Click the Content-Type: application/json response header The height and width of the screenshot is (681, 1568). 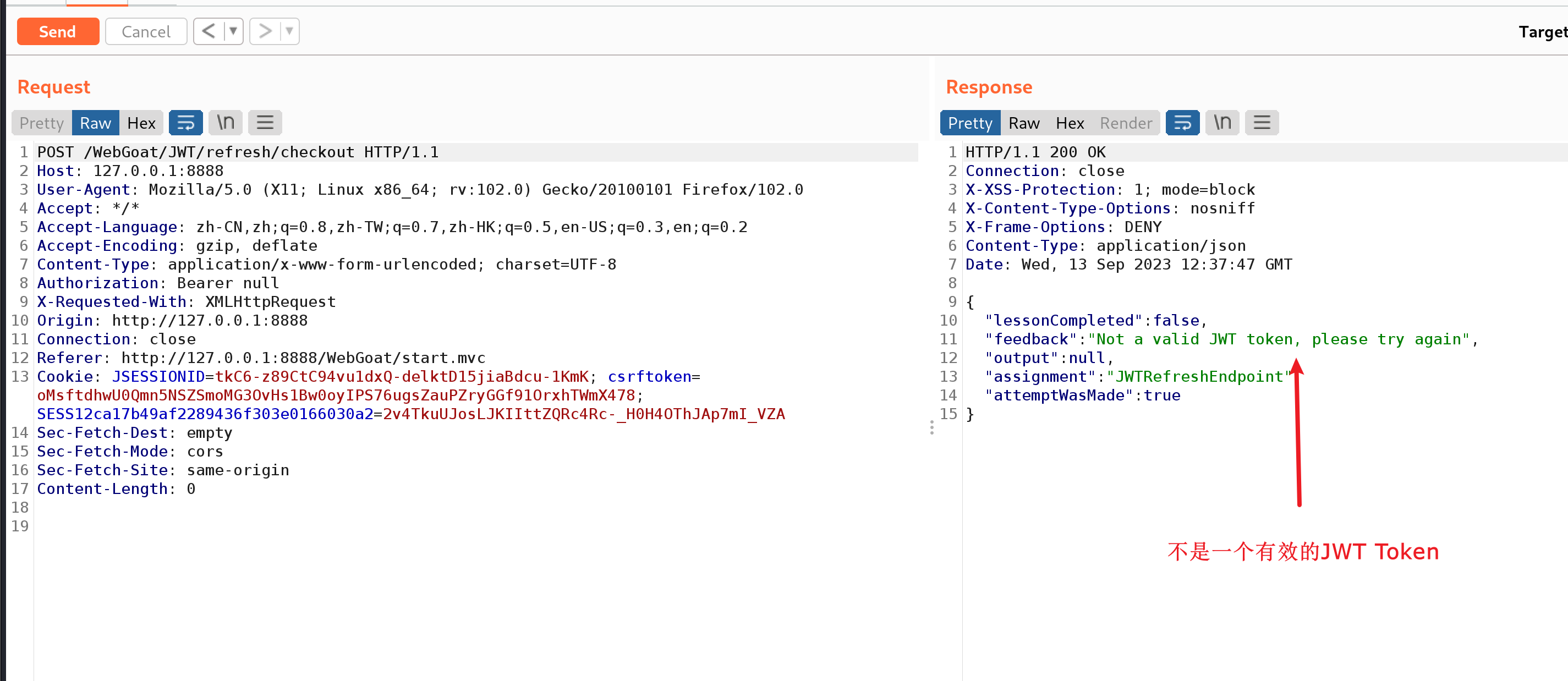tap(1105, 246)
